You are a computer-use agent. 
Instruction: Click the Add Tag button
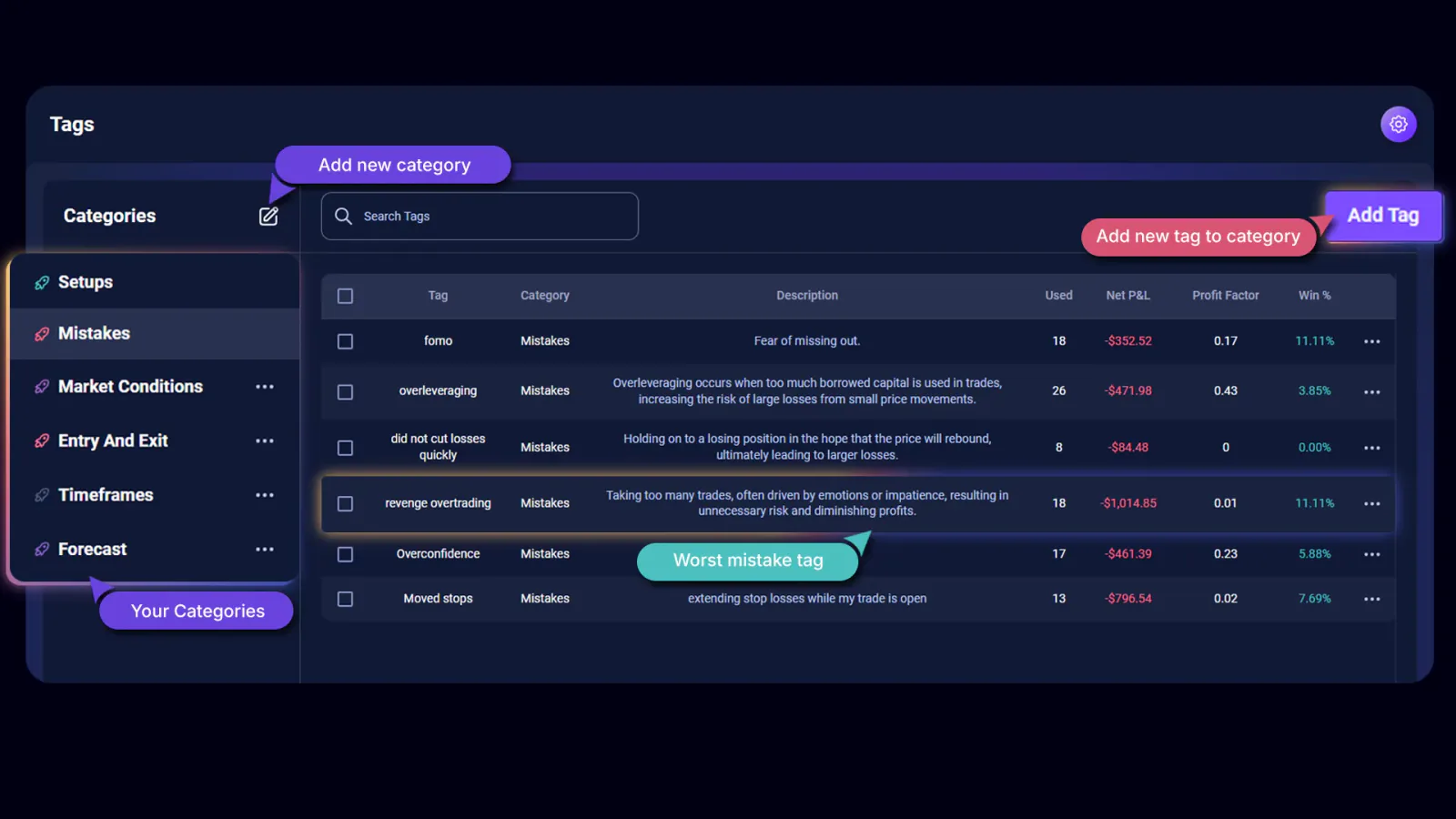pyautogui.click(x=1383, y=216)
